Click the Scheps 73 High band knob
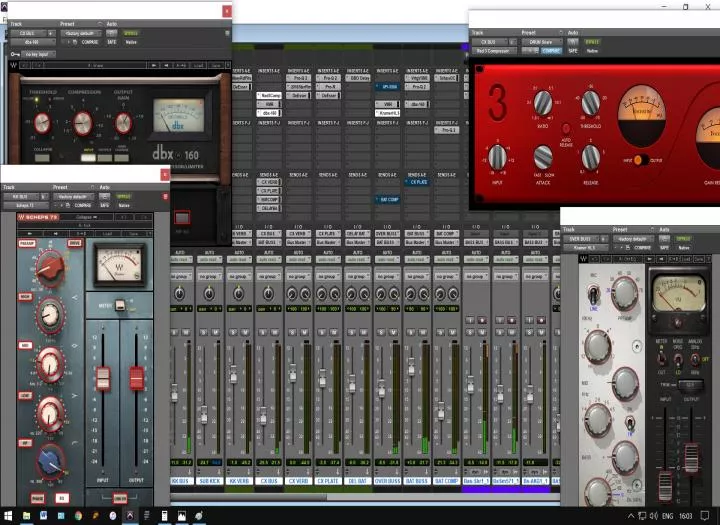This screenshot has width=720, height=525. 50,314
